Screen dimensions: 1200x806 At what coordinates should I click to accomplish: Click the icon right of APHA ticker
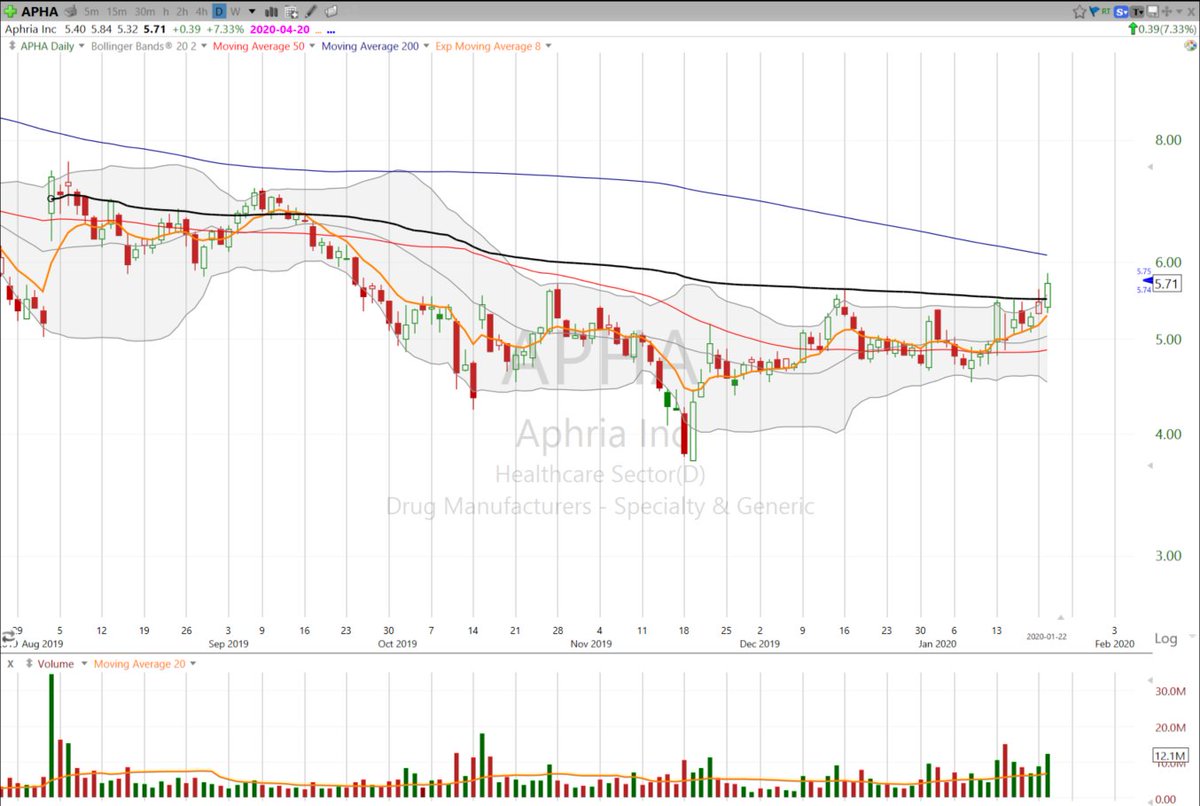70,12
